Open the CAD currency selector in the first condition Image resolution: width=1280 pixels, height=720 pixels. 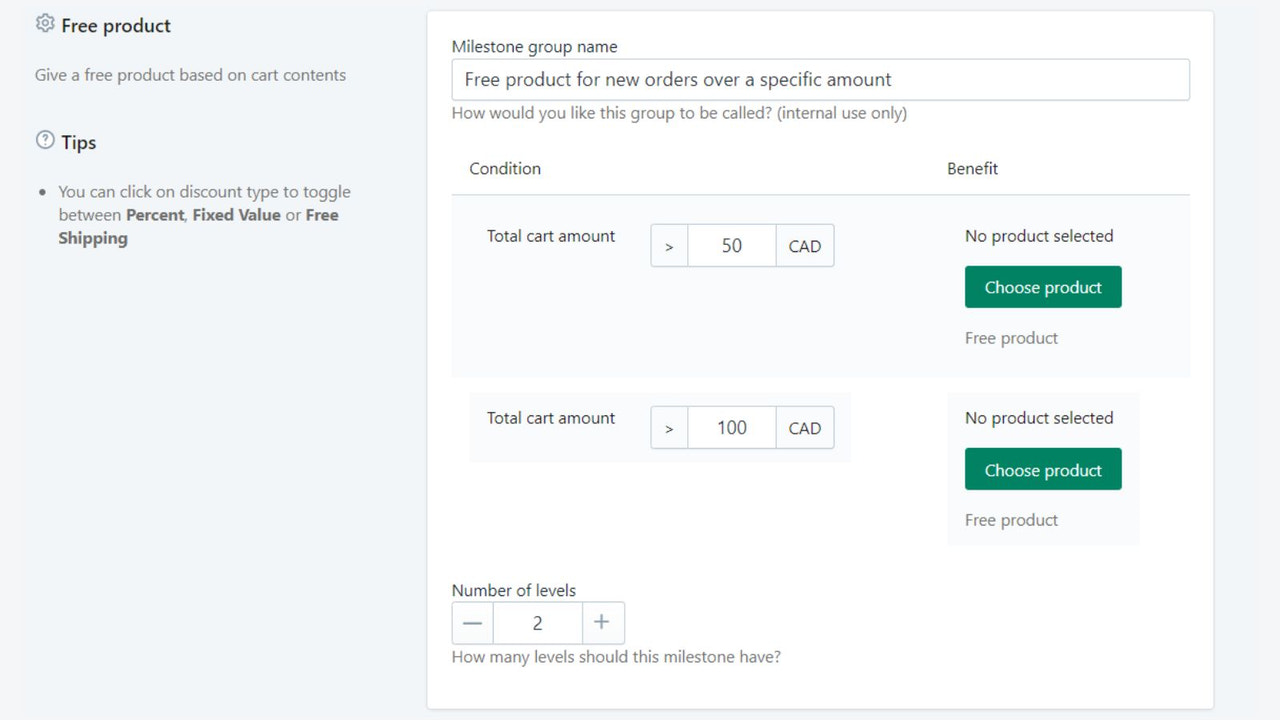(805, 245)
